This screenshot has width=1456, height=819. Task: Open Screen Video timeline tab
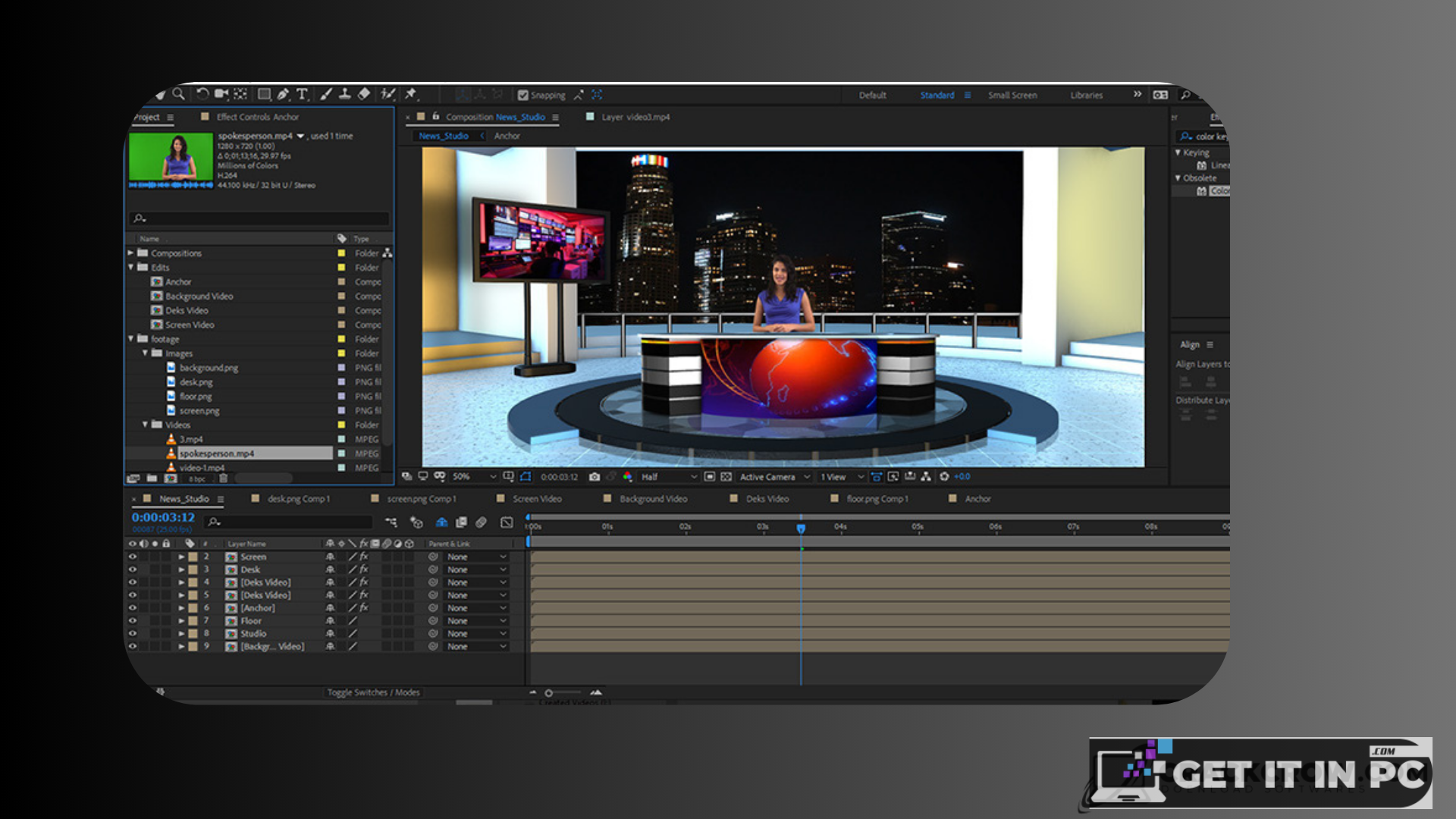537,499
